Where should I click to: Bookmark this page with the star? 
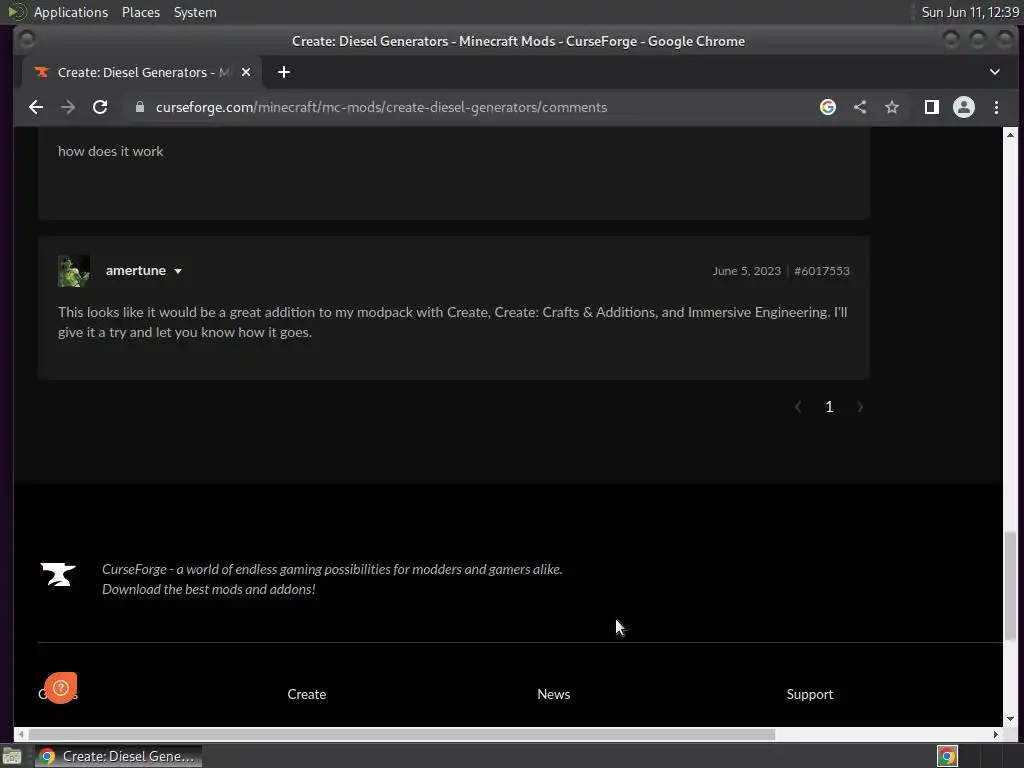pos(892,107)
